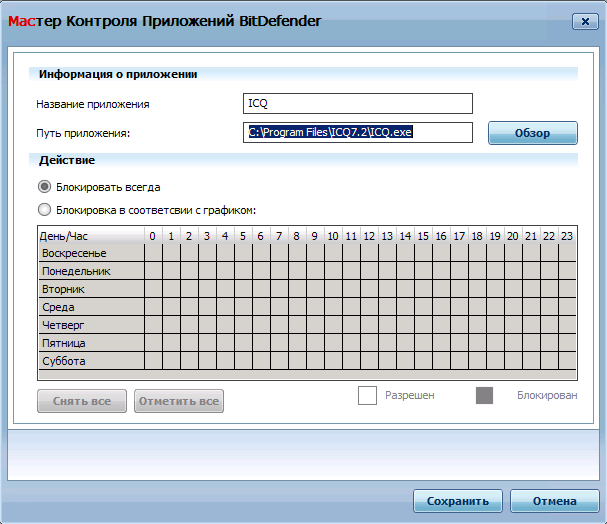Viewport: 607px width, 524px height.
Task: Click the Пятница row header
Action: pos(92,343)
